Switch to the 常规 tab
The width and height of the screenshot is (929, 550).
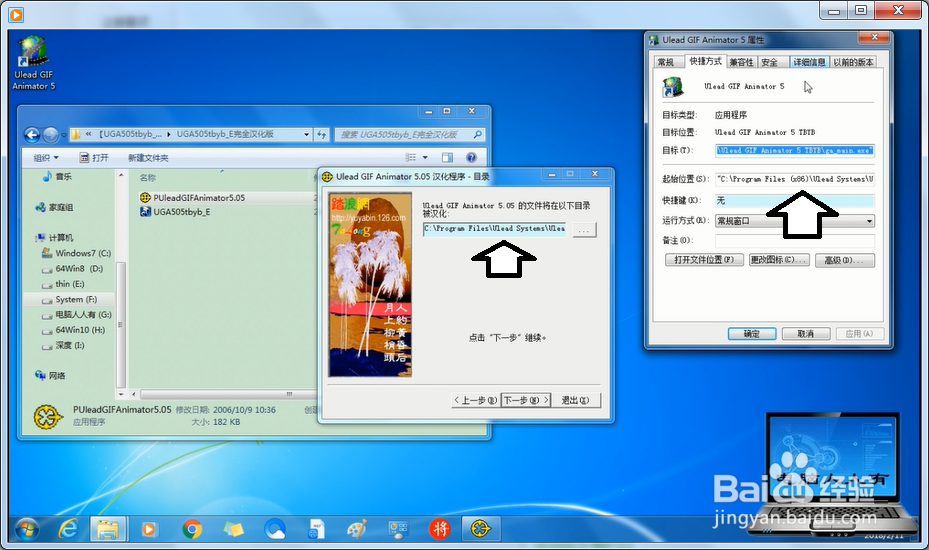(x=667, y=62)
